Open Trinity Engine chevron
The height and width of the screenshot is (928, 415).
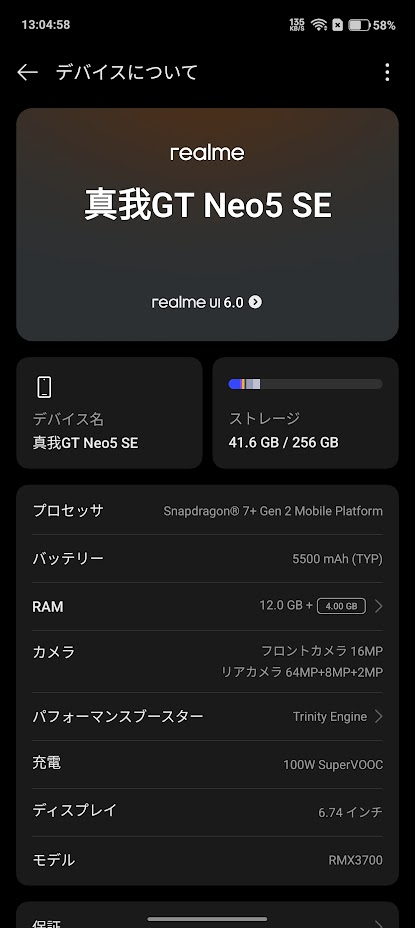[x=378, y=717]
